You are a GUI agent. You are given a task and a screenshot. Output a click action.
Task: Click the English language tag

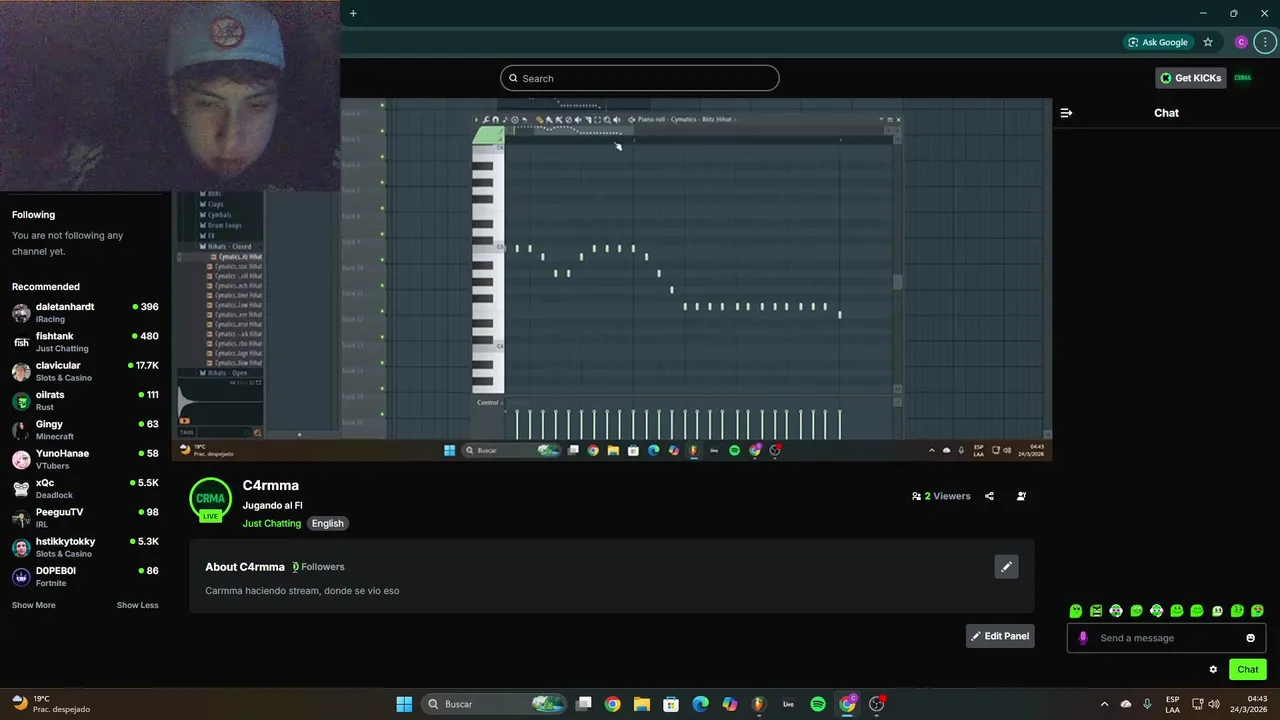point(327,523)
